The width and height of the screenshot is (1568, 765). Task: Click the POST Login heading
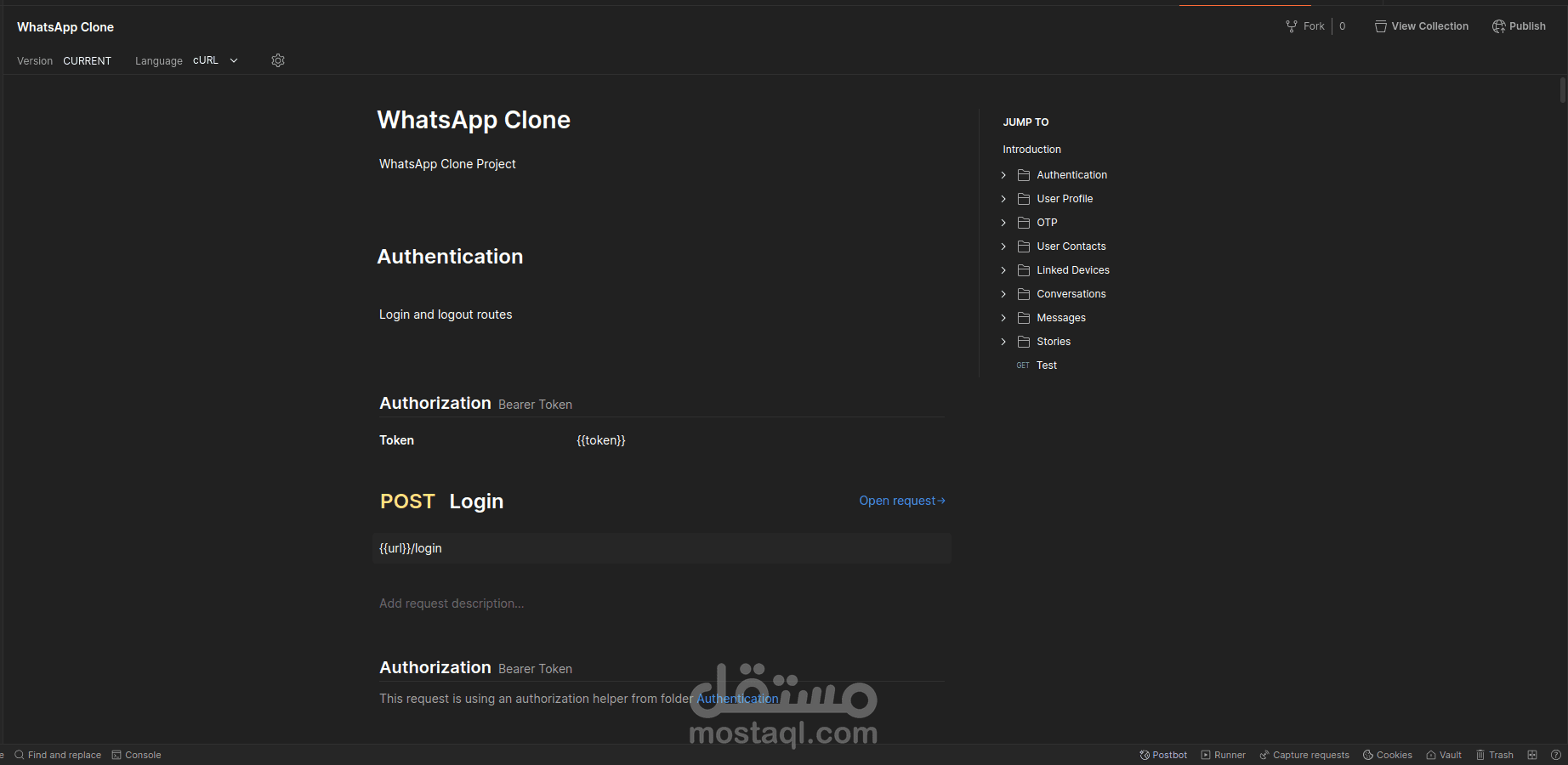pyautogui.click(x=441, y=501)
